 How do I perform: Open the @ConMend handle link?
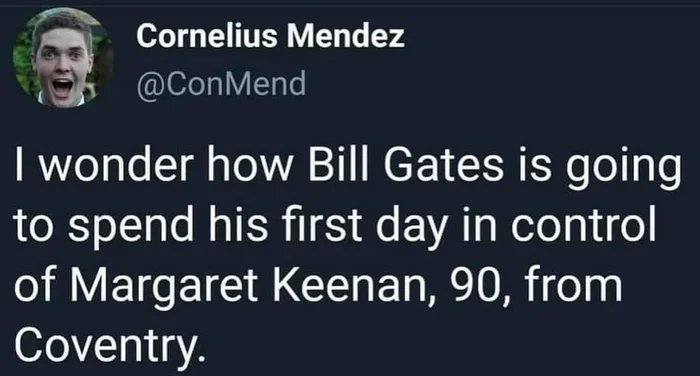(x=221, y=84)
